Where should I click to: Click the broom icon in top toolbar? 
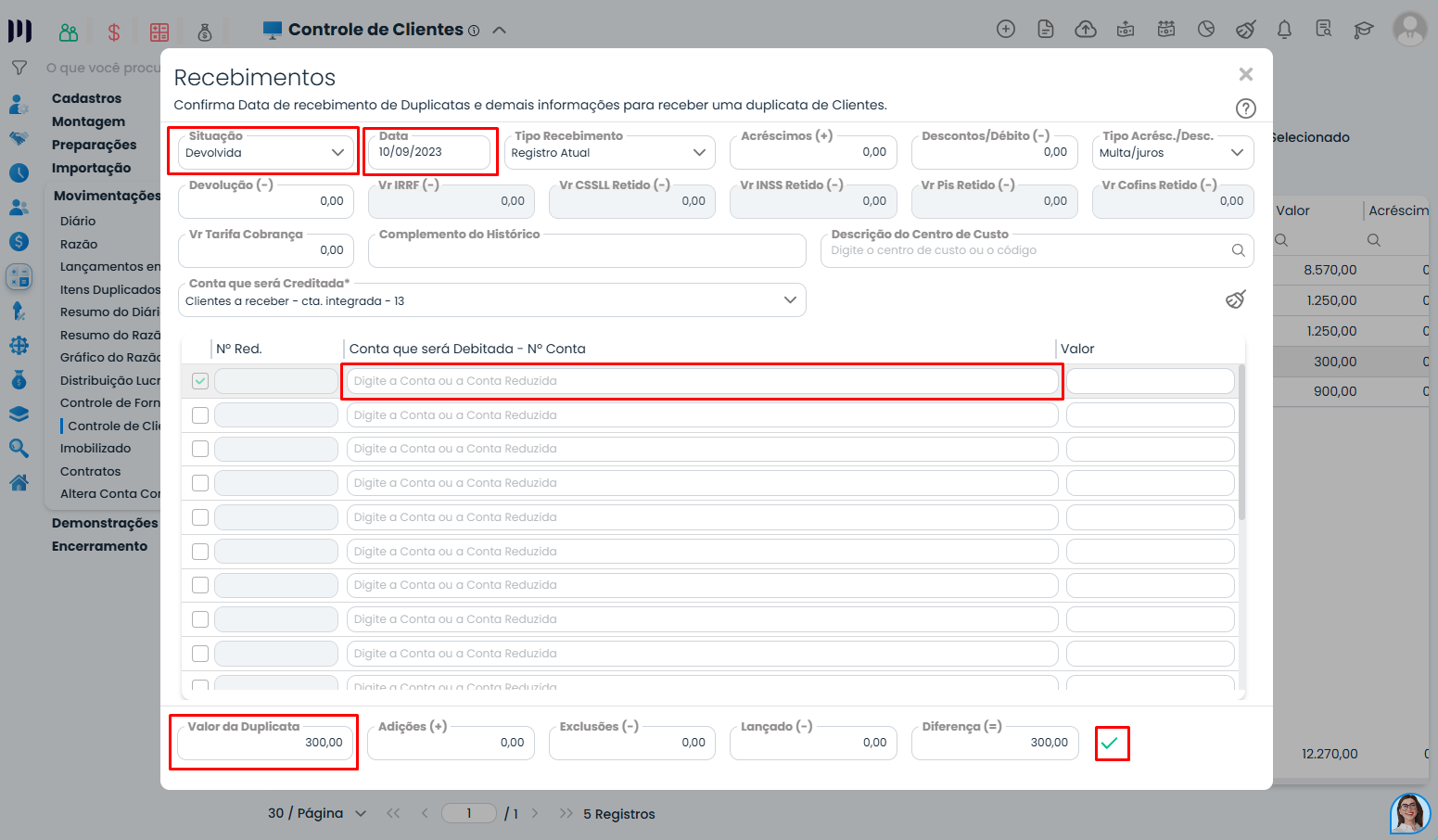[x=1246, y=30]
